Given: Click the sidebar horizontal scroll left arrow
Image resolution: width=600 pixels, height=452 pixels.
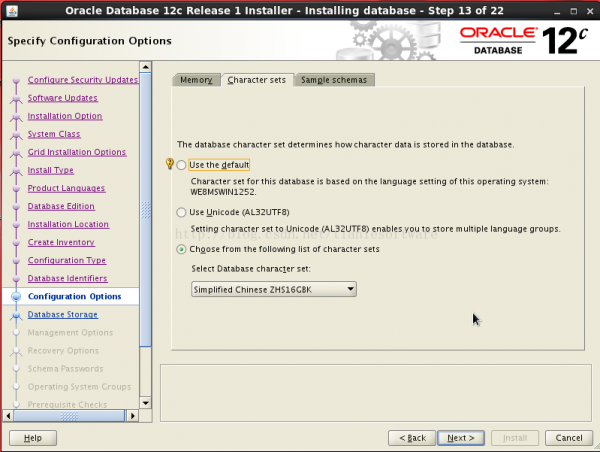Looking at the screenshot, I should pos(8,416).
